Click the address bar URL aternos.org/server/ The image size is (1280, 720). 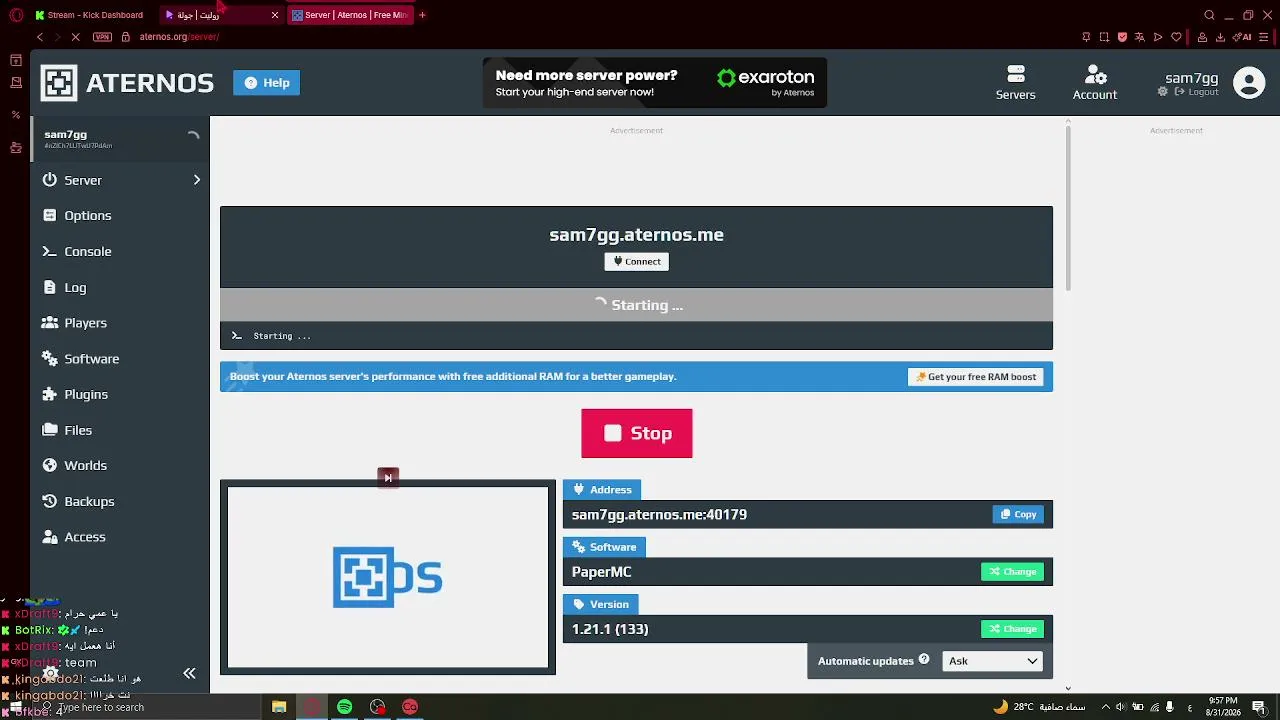pyautogui.click(x=179, y=37)
